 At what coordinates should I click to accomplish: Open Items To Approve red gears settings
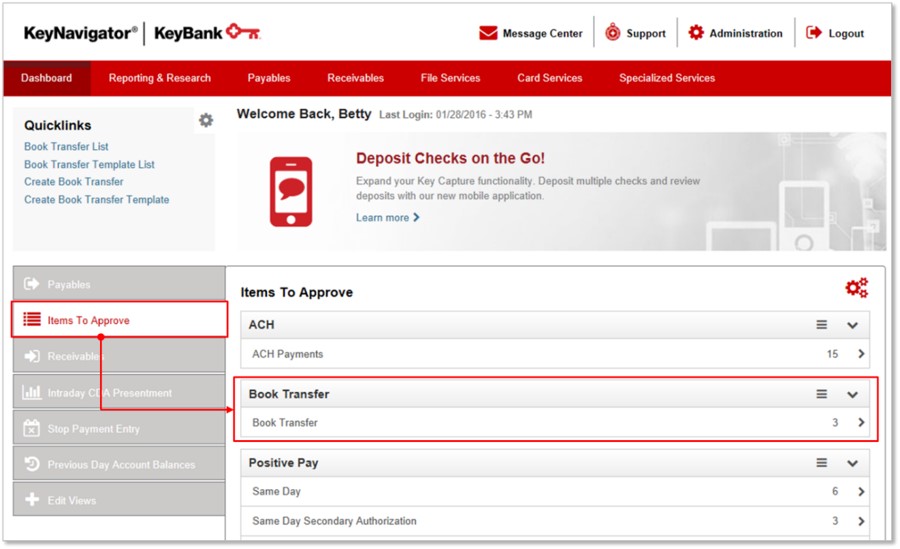pyautogui.click(x=856, y=287)
